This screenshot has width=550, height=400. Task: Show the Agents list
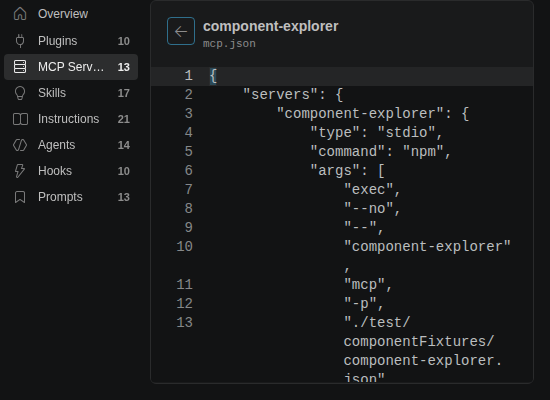point(71,145)
